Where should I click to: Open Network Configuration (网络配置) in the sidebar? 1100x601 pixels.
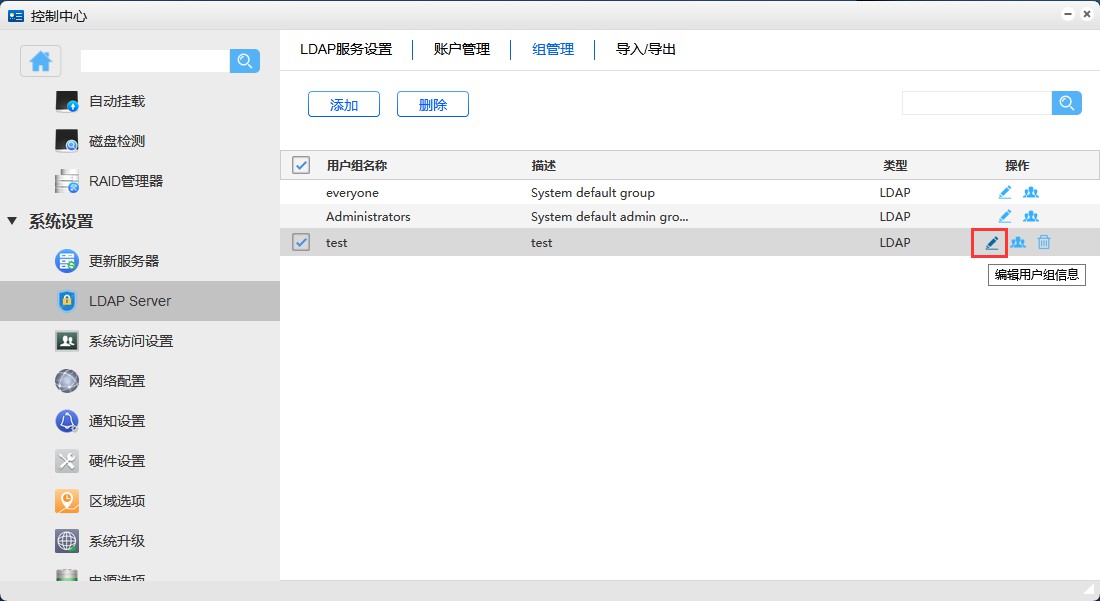pos(116,381)
